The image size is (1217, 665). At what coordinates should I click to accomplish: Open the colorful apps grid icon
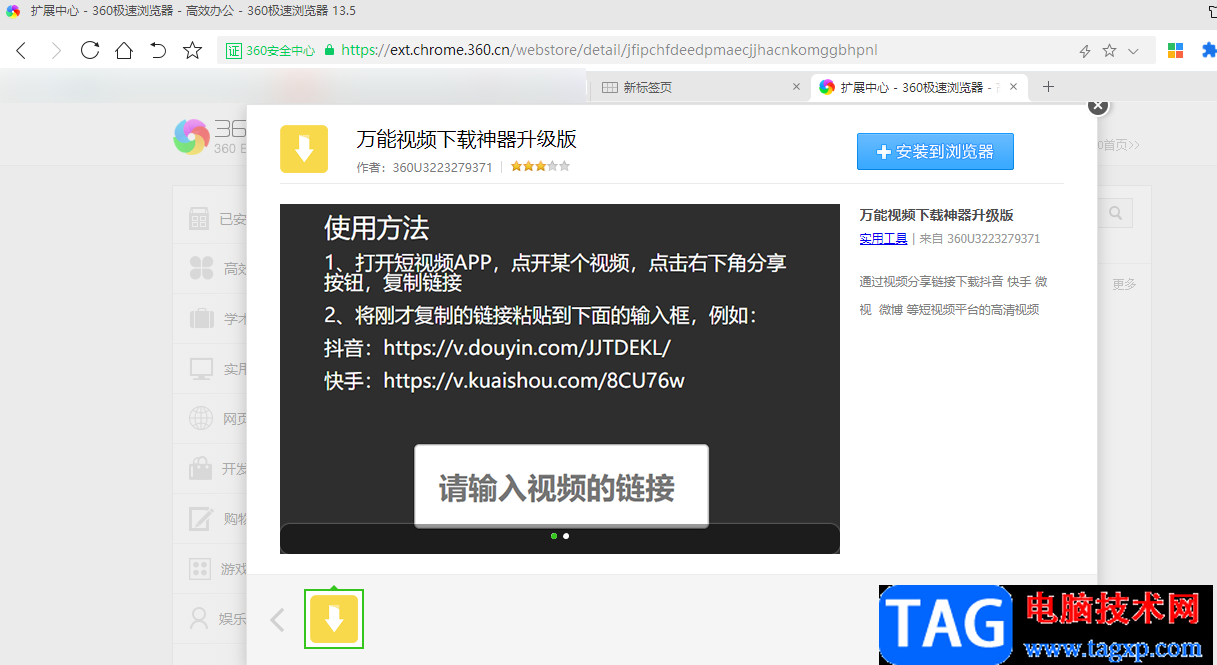(x=1176, y=50)
